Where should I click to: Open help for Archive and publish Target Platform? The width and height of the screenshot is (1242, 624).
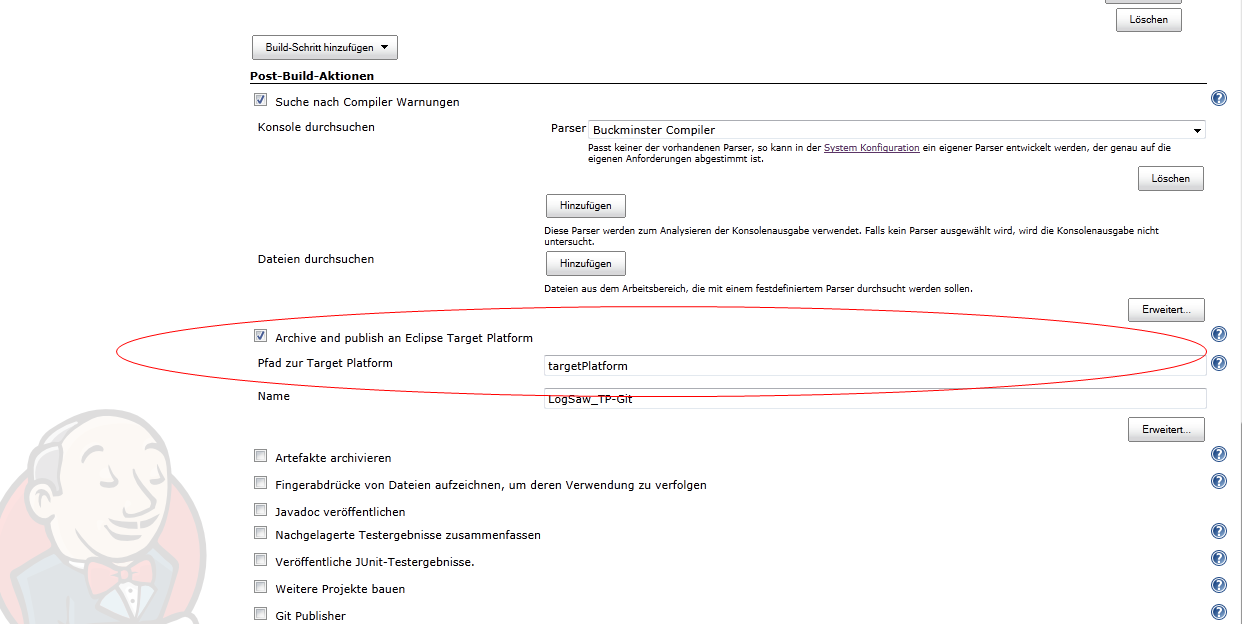click(1218, 335)
